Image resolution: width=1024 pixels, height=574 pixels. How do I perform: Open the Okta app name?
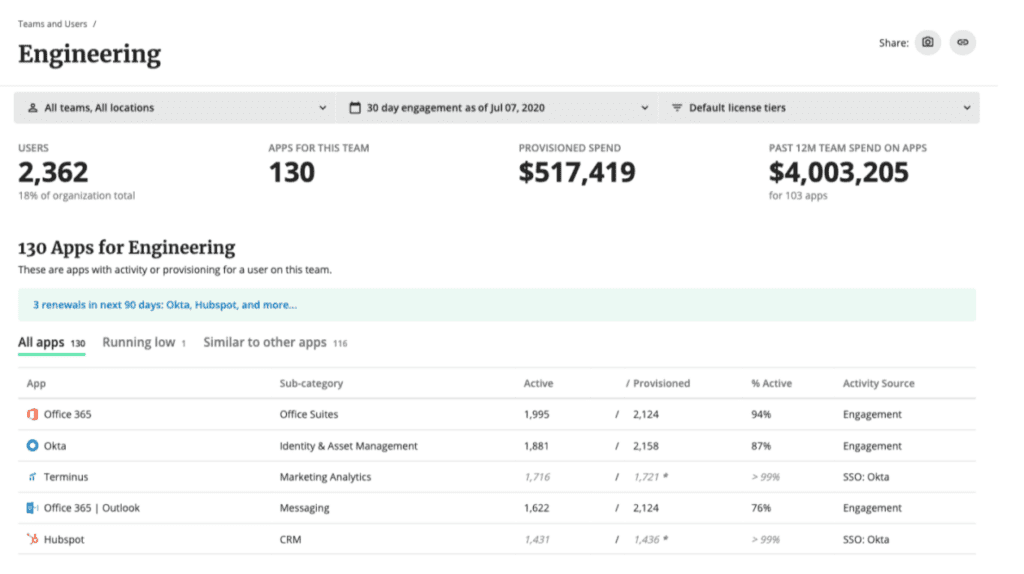55,446
